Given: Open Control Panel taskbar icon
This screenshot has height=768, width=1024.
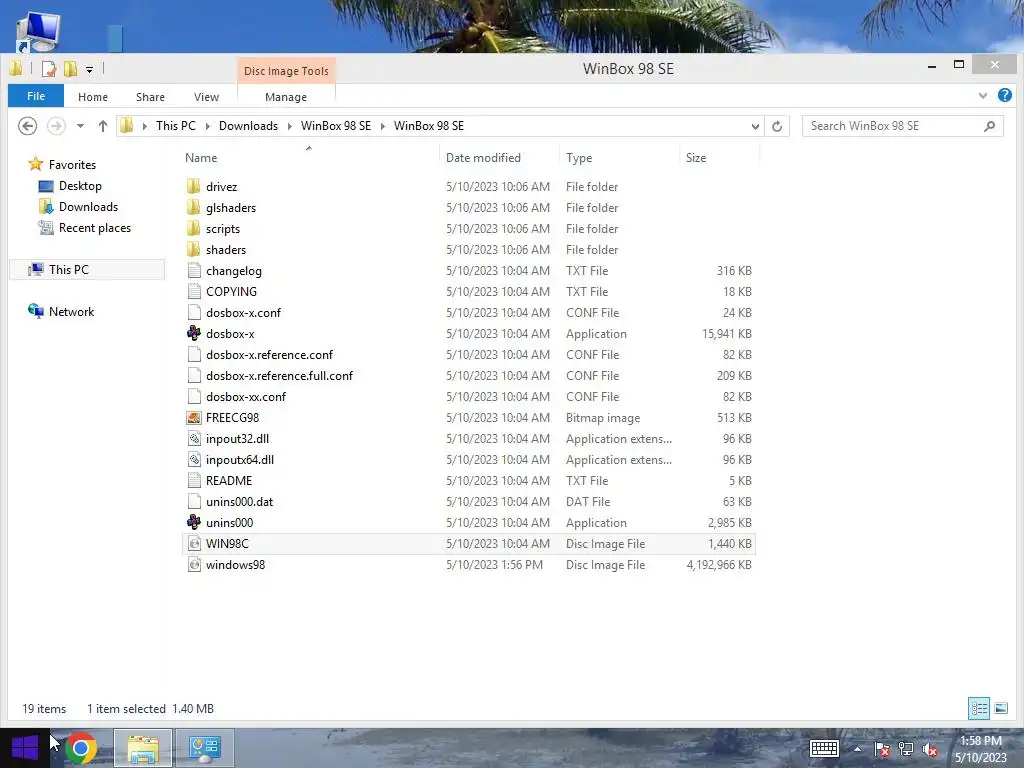Looking at the screenshot, I should tap(204, 748).
